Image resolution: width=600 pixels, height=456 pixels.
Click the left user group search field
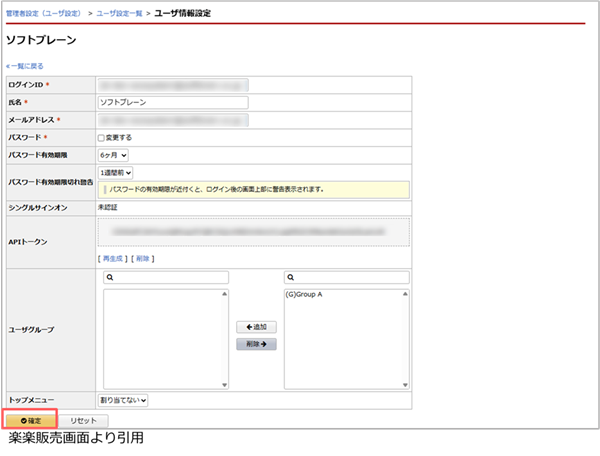coord(166,277)
